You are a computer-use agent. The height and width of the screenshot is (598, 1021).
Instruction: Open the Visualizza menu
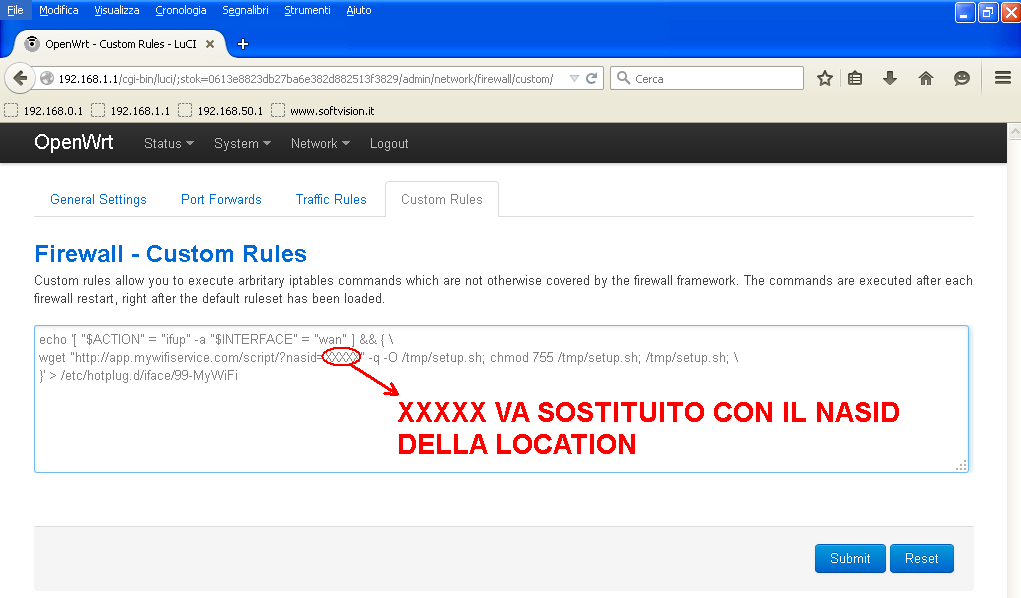tap(117, 10)
